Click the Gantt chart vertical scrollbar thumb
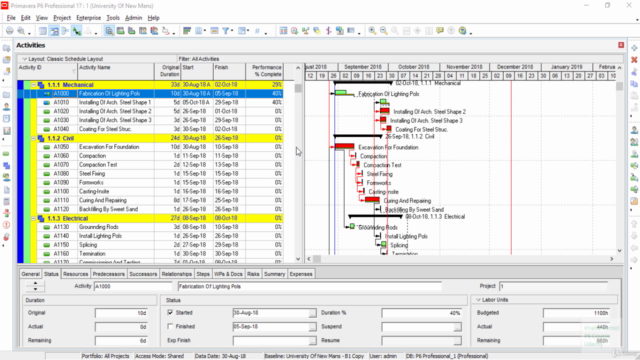Image resolution: width=640 pixels, height=360 pixels. [x=619, y=86]
